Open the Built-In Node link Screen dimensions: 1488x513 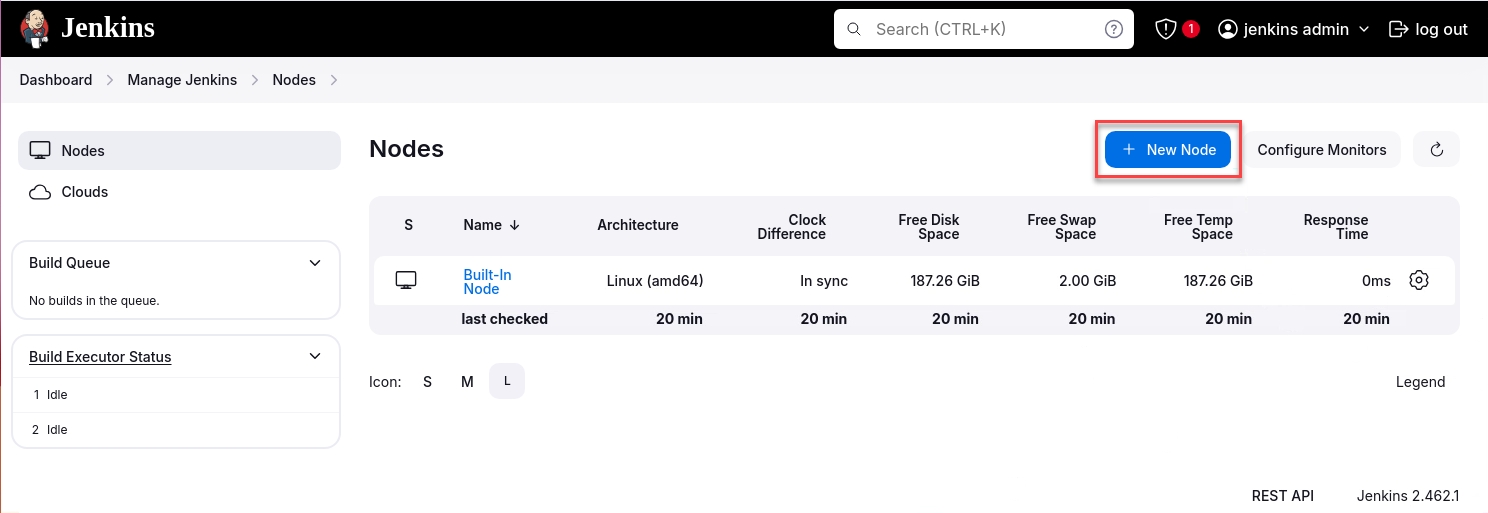[487, 281]
